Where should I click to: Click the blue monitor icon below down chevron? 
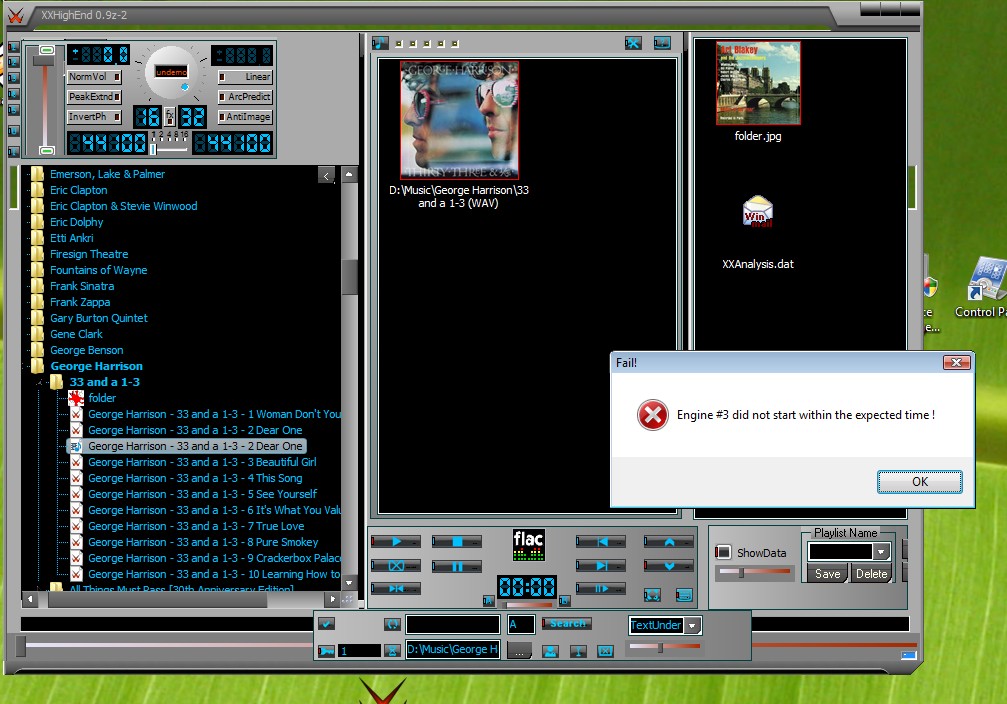pos(685,595)
